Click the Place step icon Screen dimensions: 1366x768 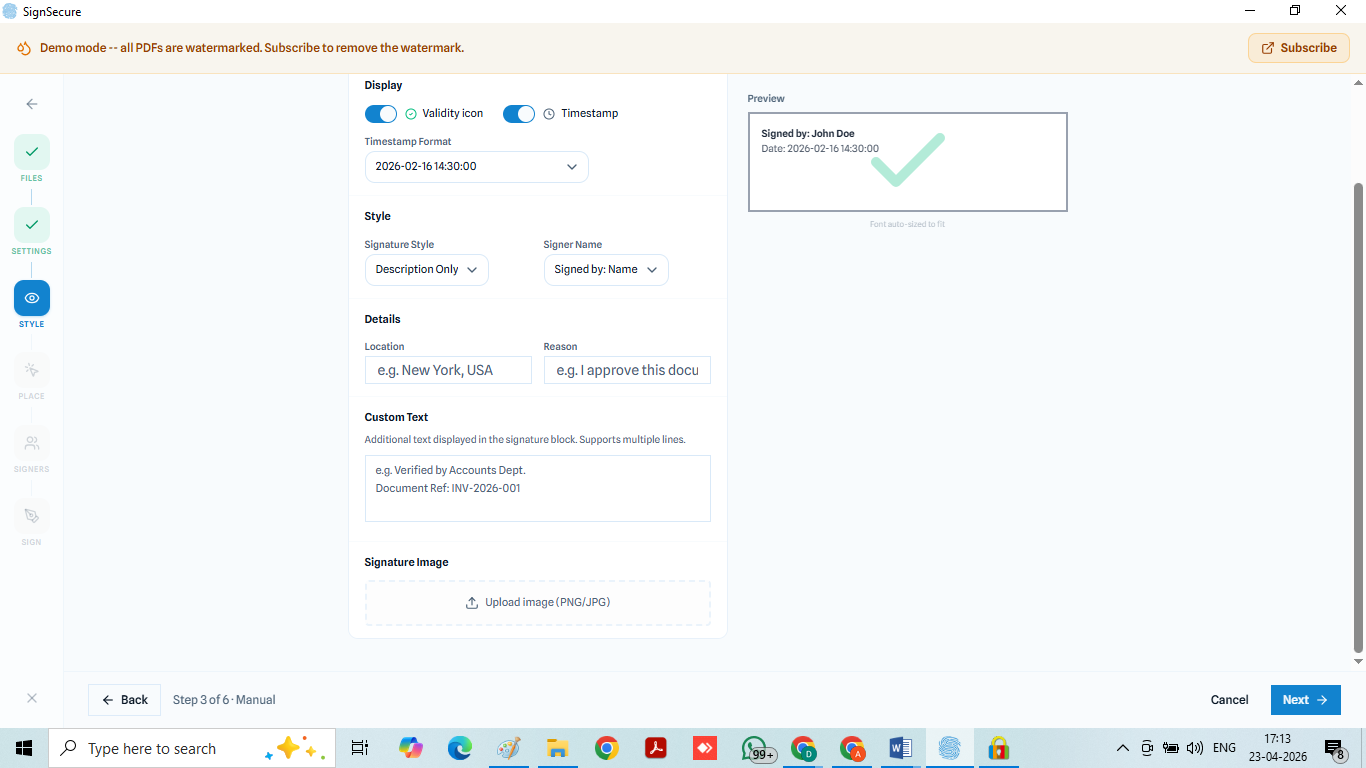point(32,370)
